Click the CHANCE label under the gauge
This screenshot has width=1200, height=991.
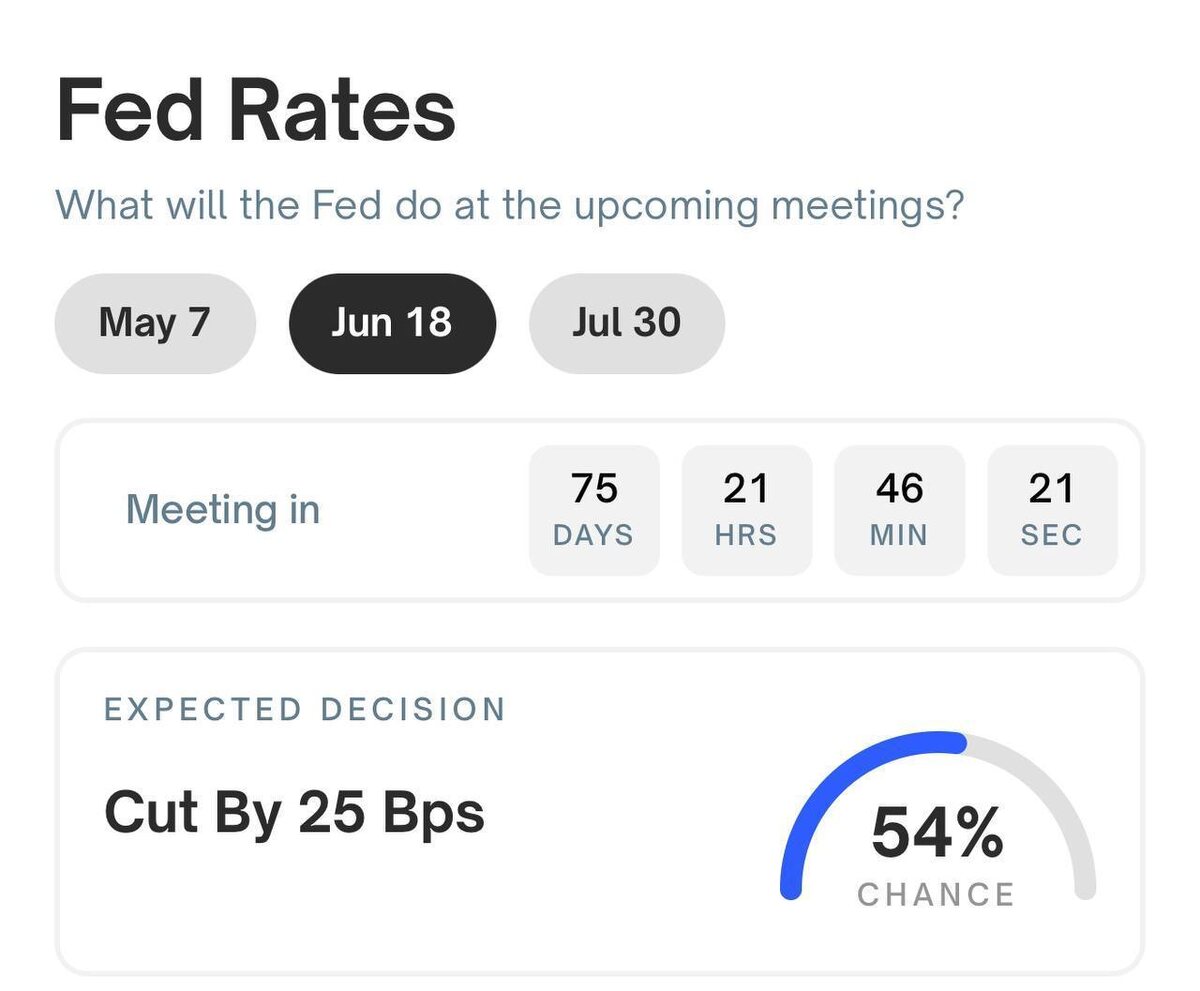936,894
